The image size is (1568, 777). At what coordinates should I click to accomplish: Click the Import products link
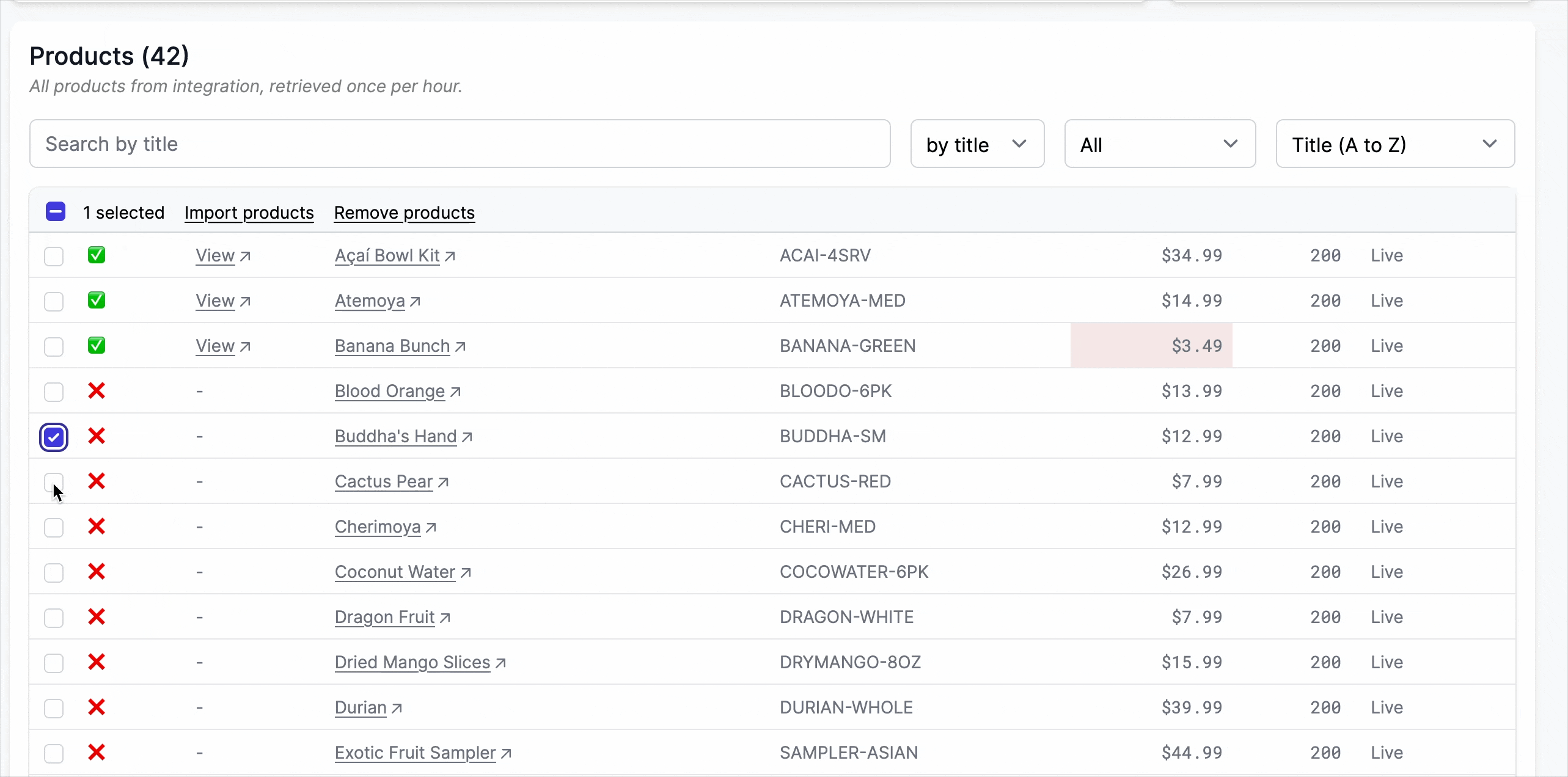click(x=249, y=213)
